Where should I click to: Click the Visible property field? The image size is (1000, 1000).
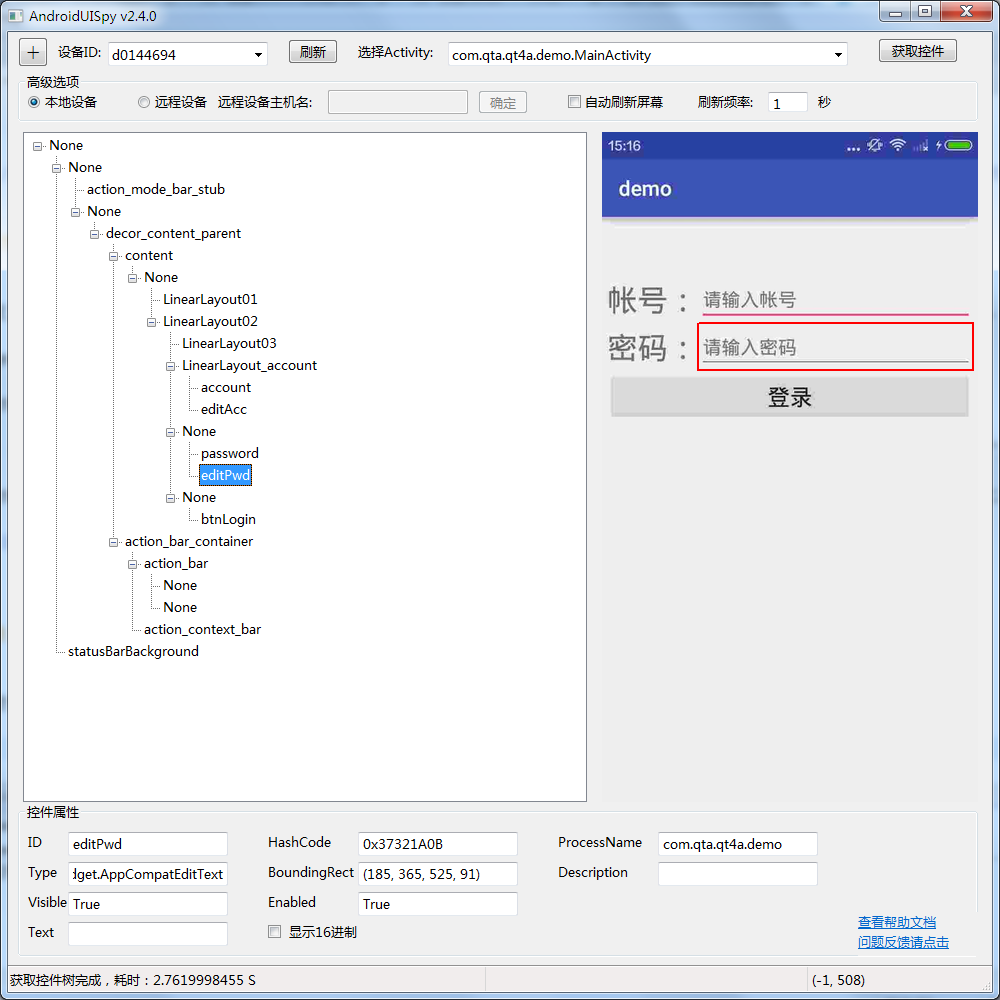click(147, 904)
